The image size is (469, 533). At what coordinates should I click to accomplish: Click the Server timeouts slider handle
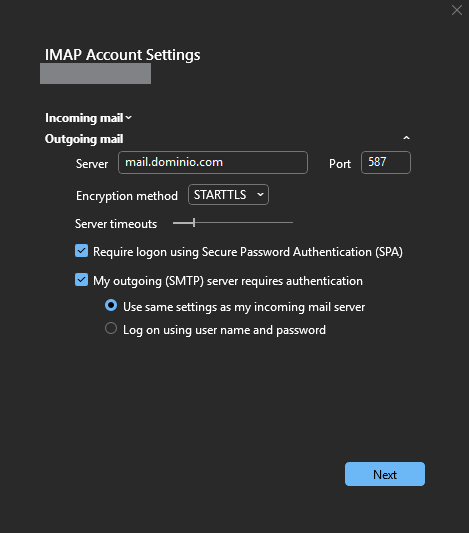(194, 223)
